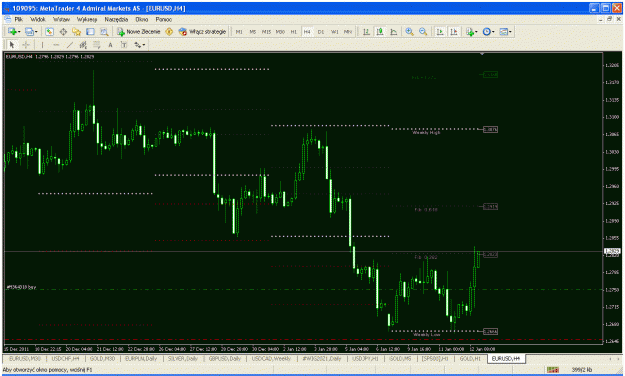The image size is (625, 376).
Task: Click the Templates icon
Action: click(x=503, y=31)
